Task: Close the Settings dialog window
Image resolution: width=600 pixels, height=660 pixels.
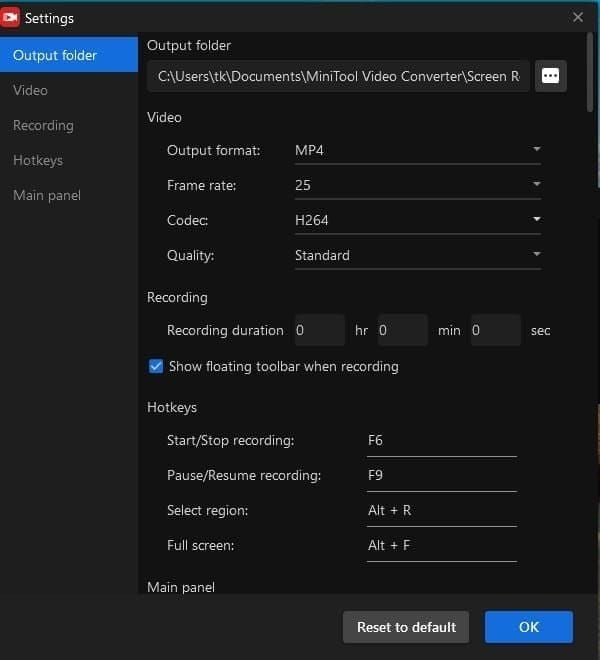Action: 578,17
